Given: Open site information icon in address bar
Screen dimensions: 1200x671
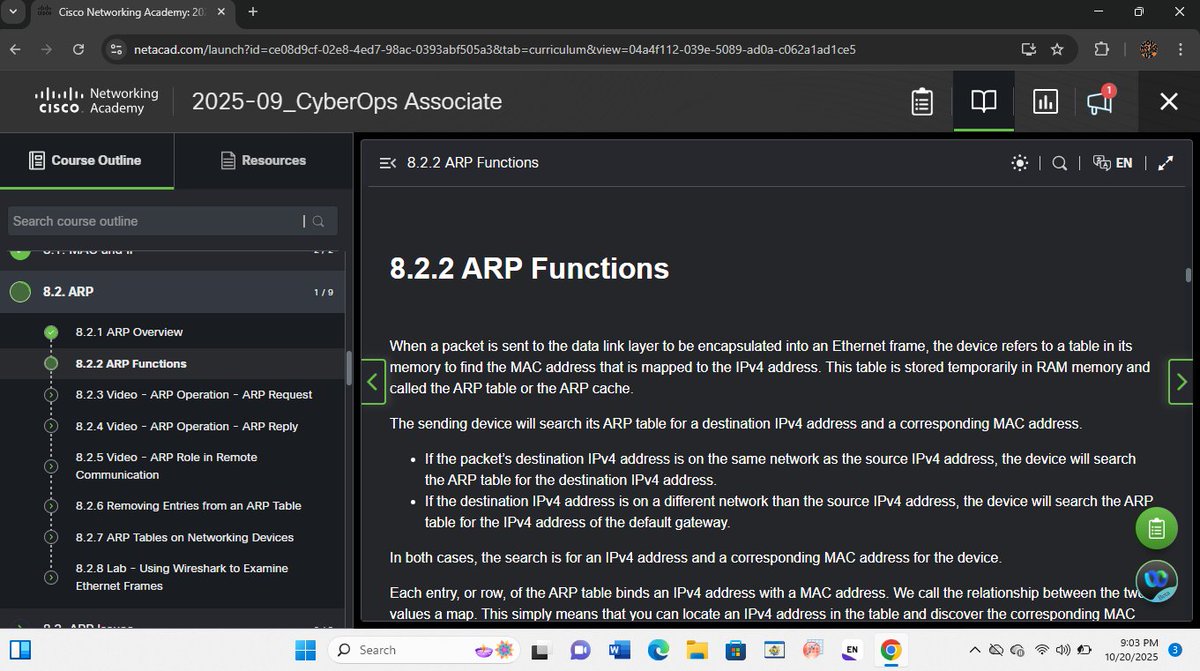Looking at the screenshot, I should click(x=116, y=49).
